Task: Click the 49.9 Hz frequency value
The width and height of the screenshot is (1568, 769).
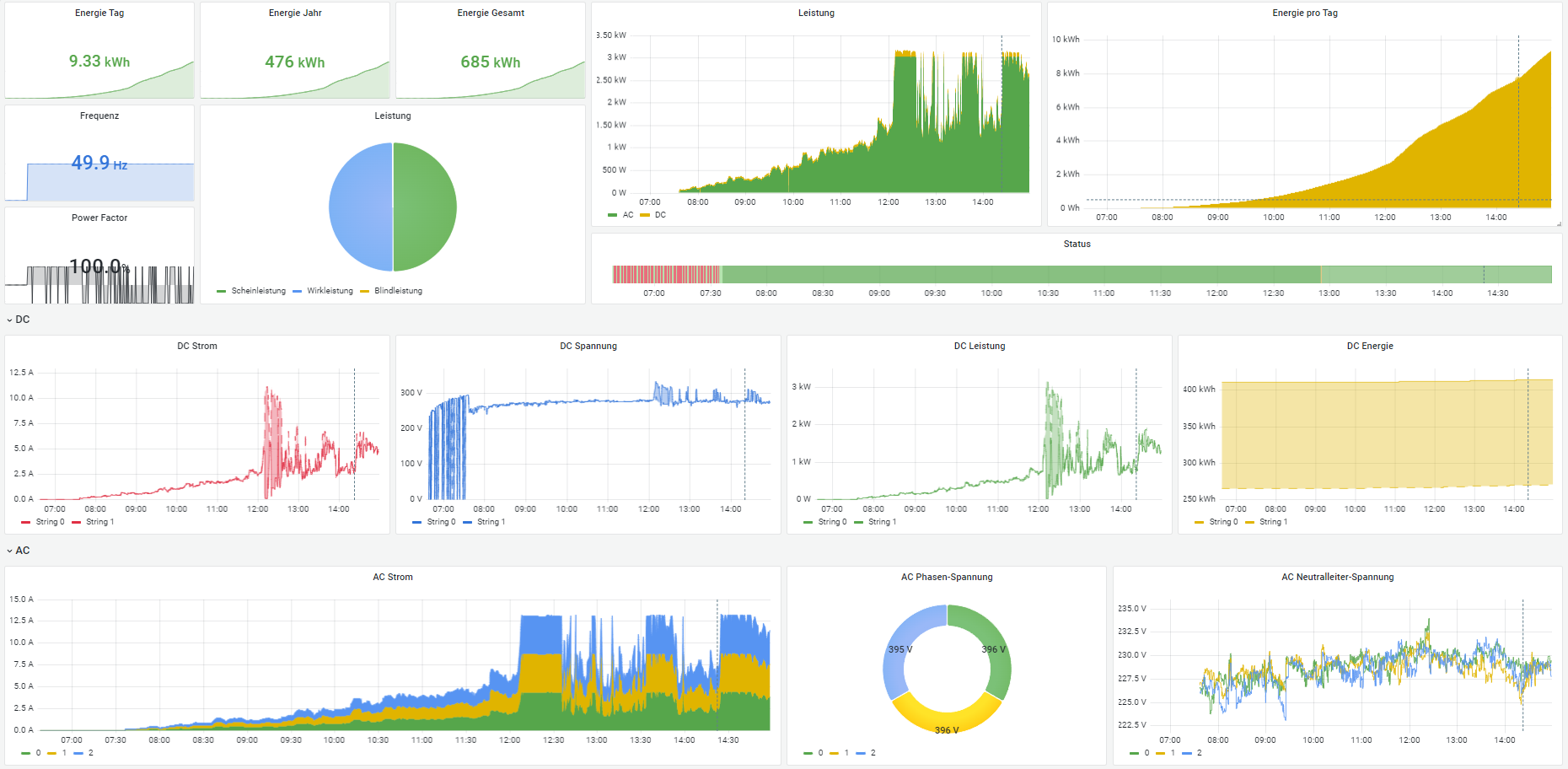Action: pos(99,163)
